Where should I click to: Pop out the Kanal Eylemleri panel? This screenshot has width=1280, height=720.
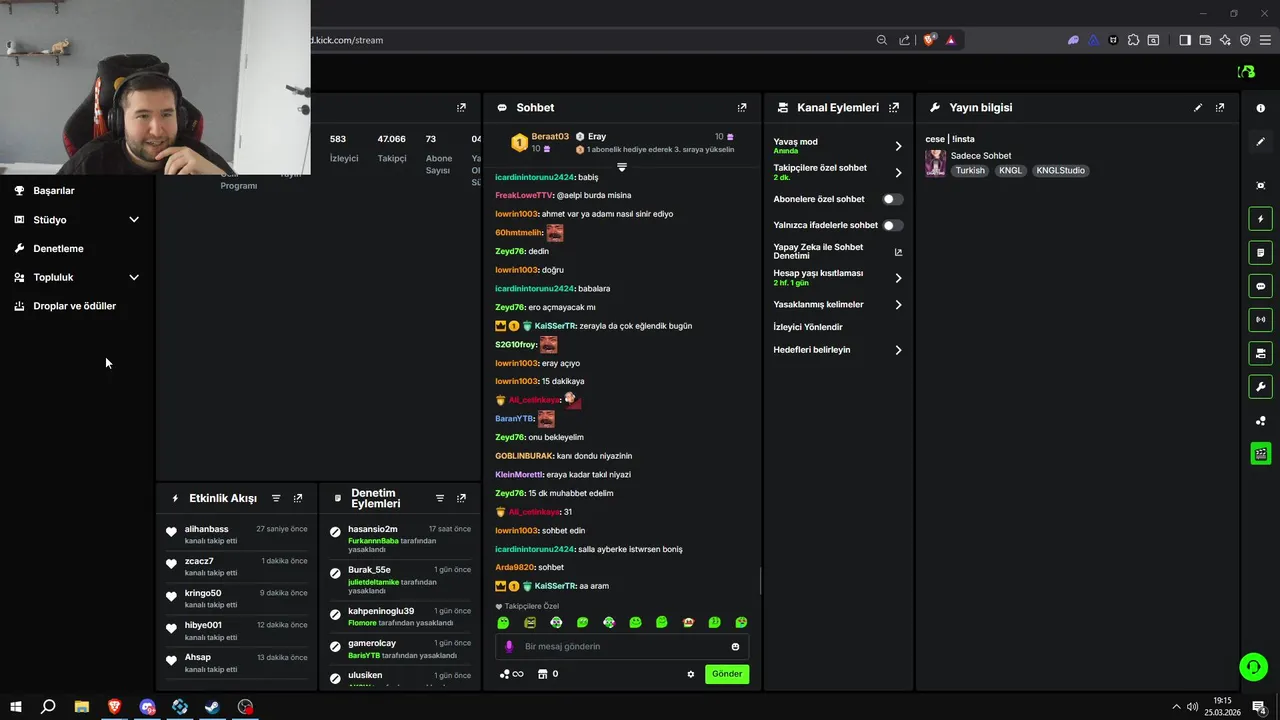coord(894,108)
